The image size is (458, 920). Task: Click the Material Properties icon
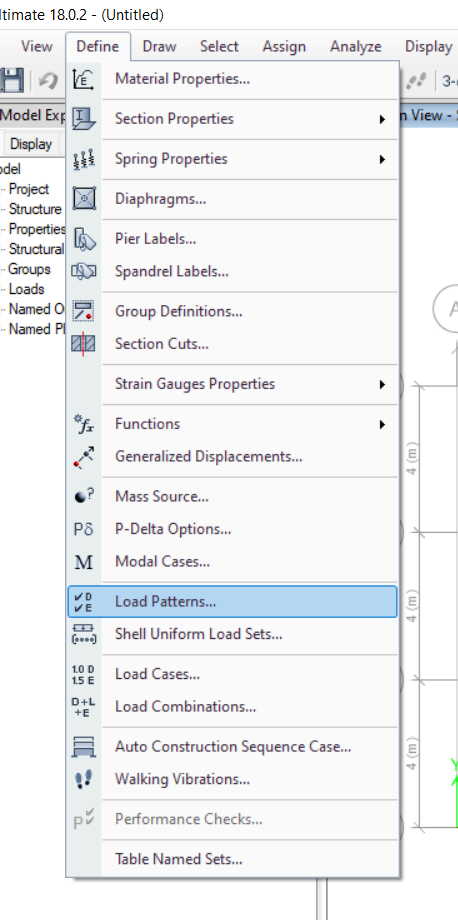pos(84,79)
